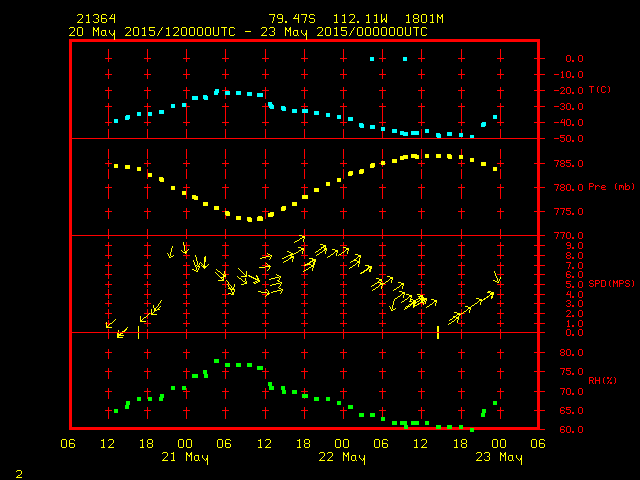The height and width of the screenshot is (480, 640).
Task: Click the 00 hour label above 23 May
Action: coord(499,444)
